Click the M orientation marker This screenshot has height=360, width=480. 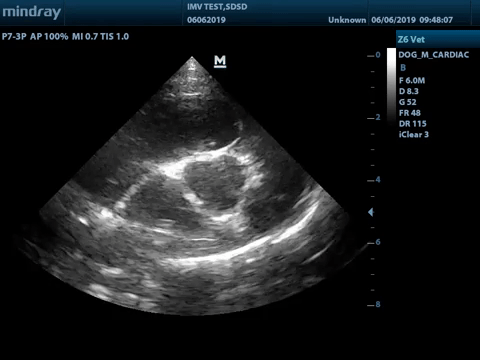[x=220, y=61]
